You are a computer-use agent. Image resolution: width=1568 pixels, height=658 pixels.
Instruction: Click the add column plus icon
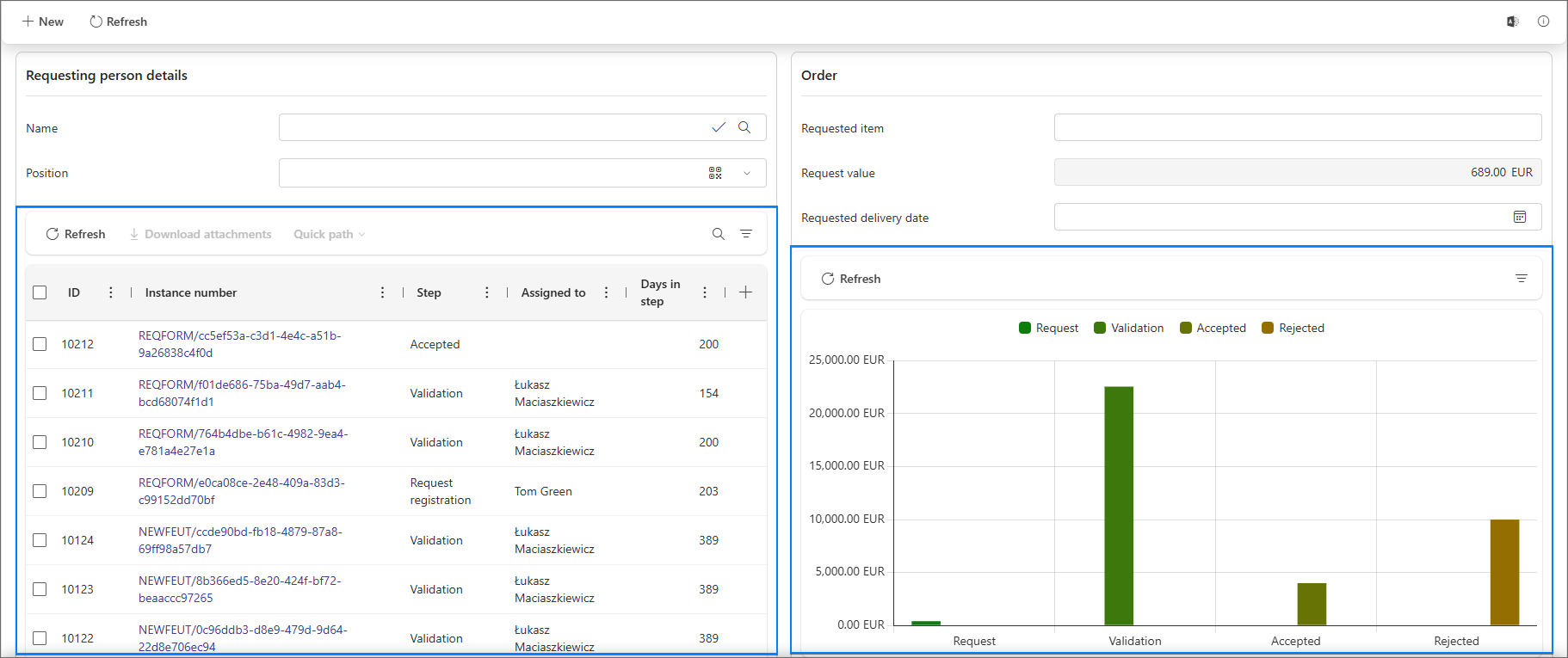[745, 292]
